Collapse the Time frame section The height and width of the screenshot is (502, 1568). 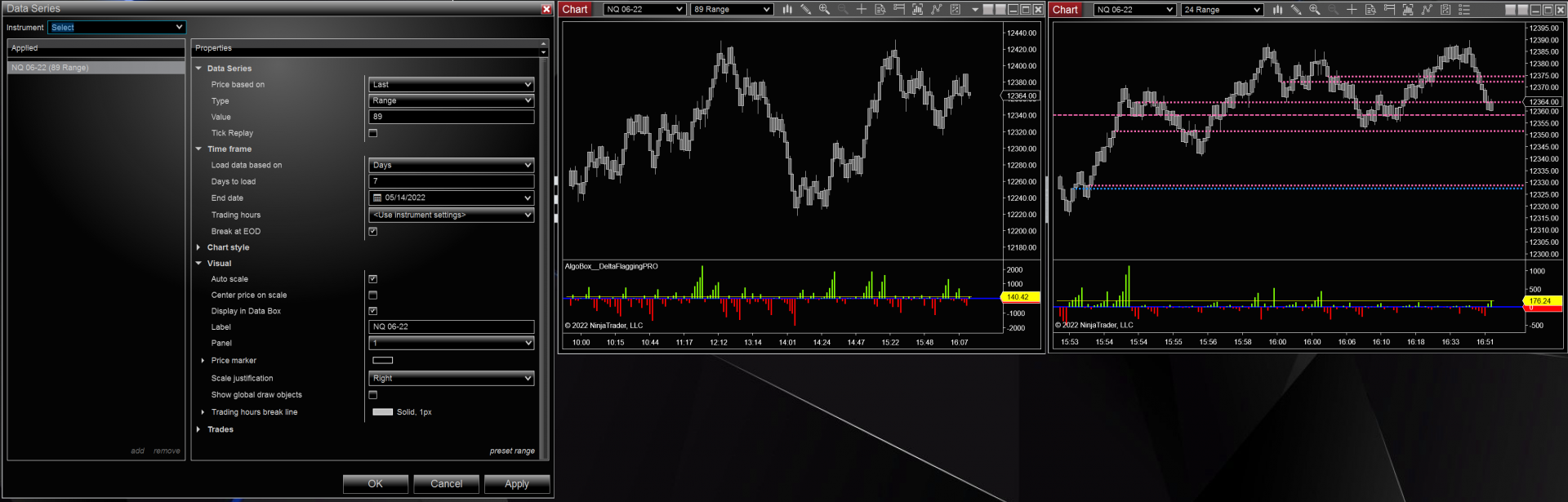pos(198,149)
